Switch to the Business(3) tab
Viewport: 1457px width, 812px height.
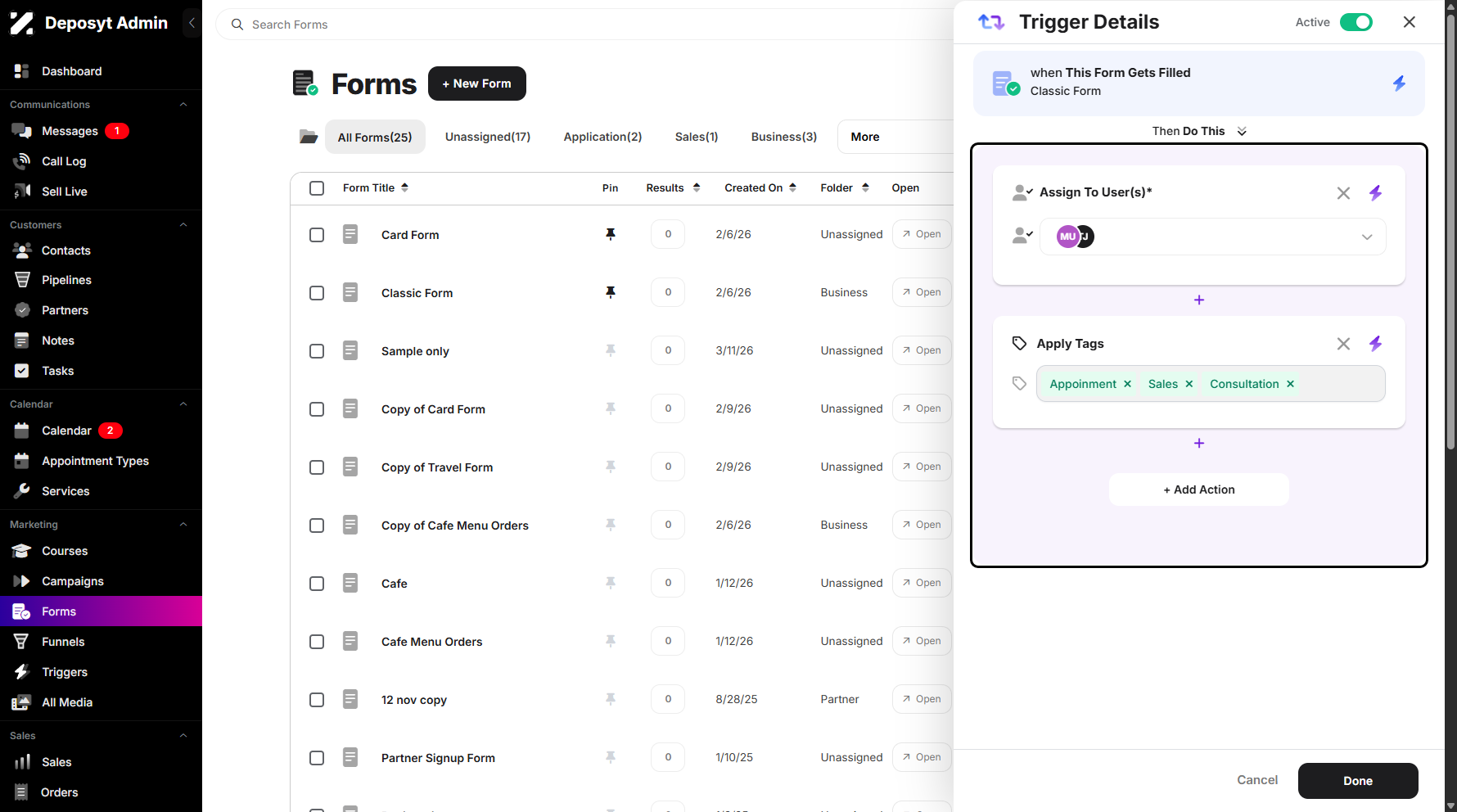tap(784, 137)
